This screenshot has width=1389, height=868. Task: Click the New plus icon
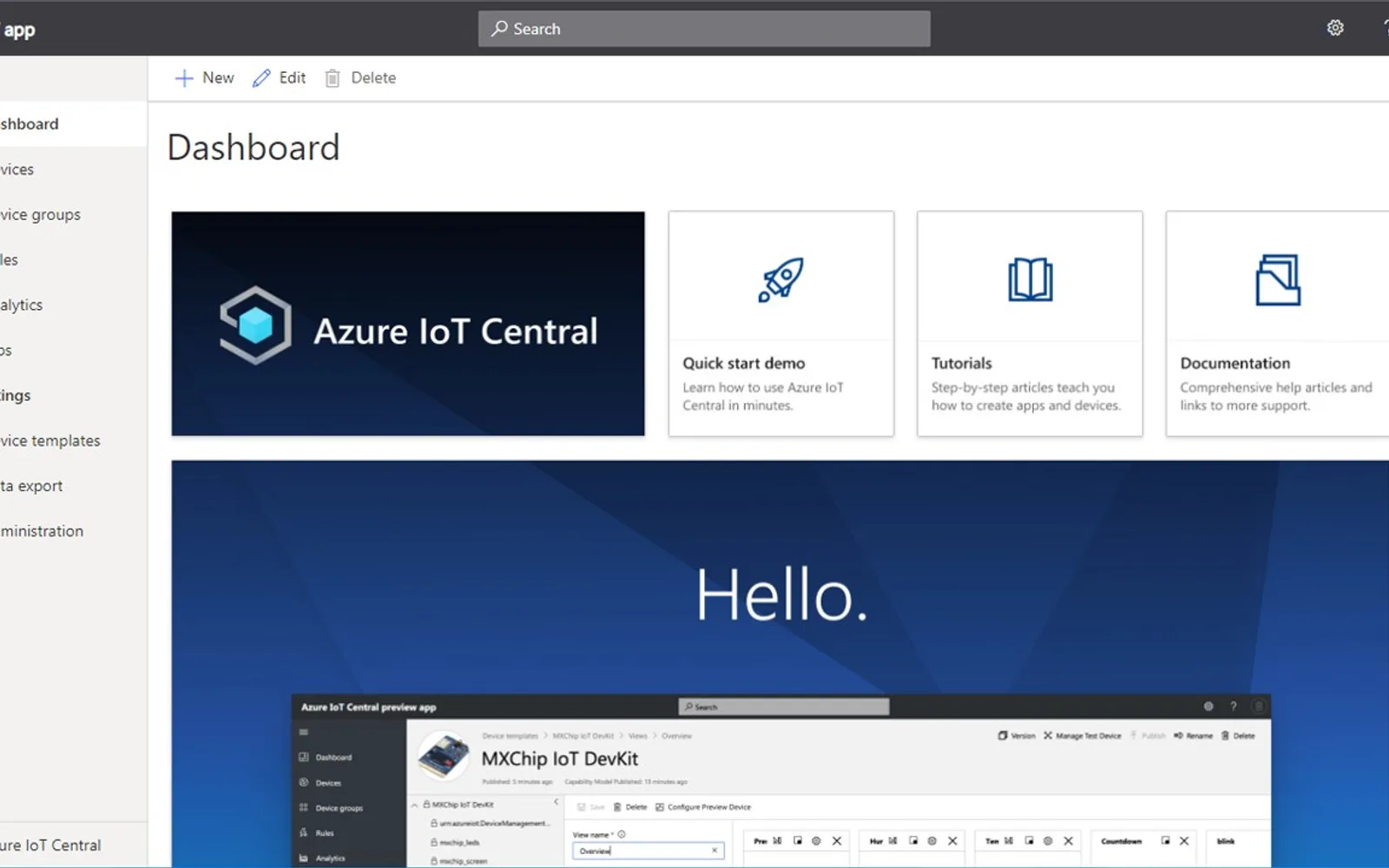184,78
